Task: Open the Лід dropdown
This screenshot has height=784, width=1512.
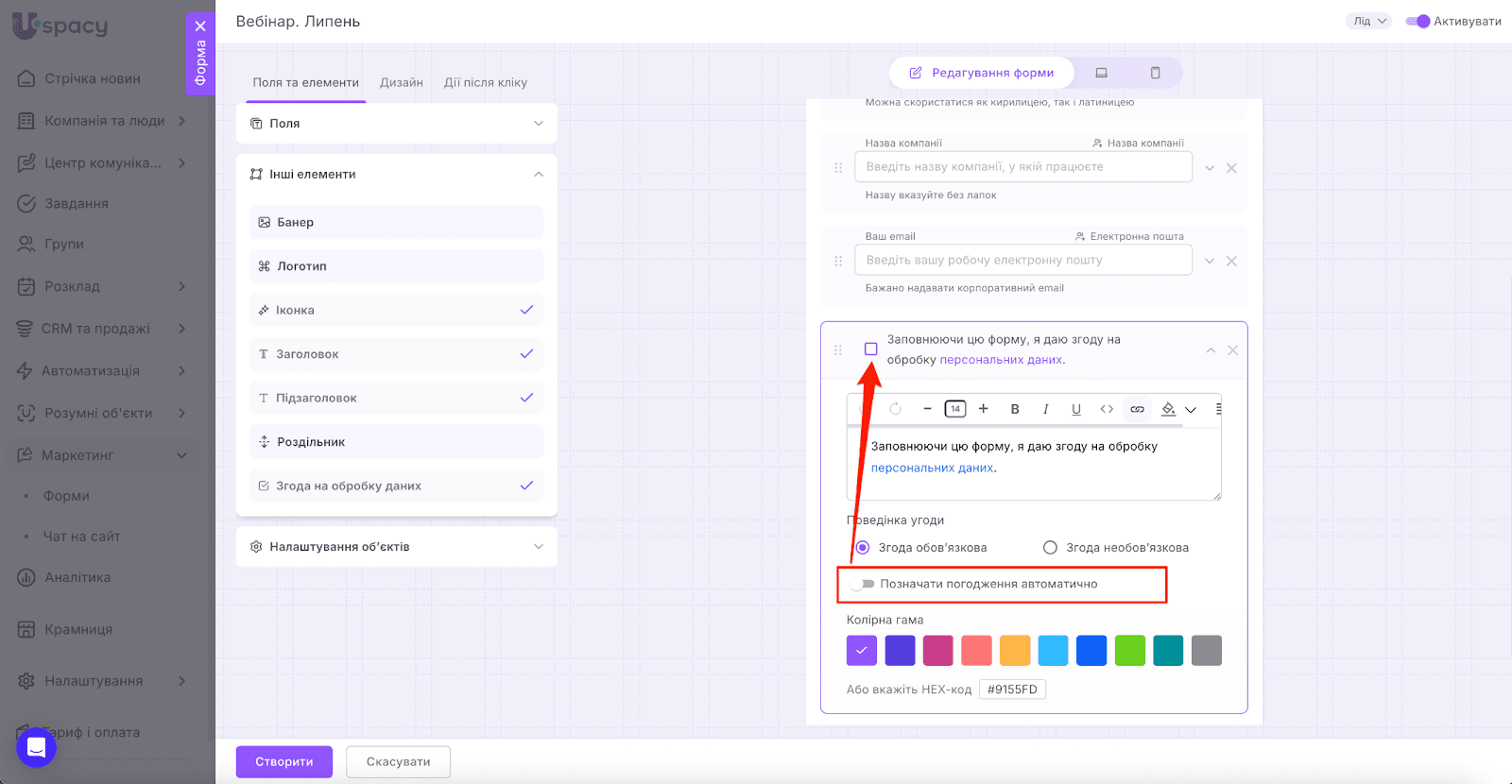Action: [x=1368, y=22]
